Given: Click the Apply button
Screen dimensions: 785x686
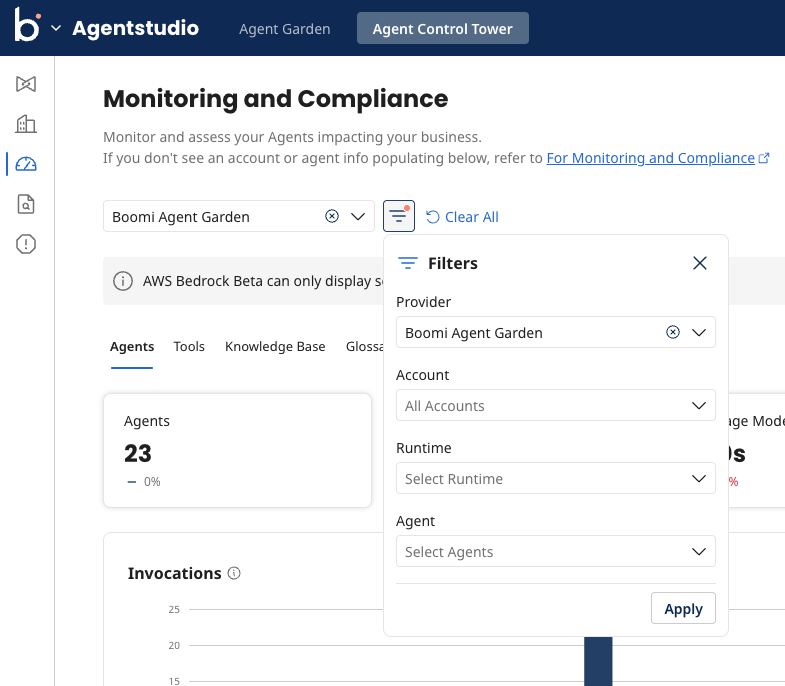Looking at the screenshot, I should [x=683, y=608].
